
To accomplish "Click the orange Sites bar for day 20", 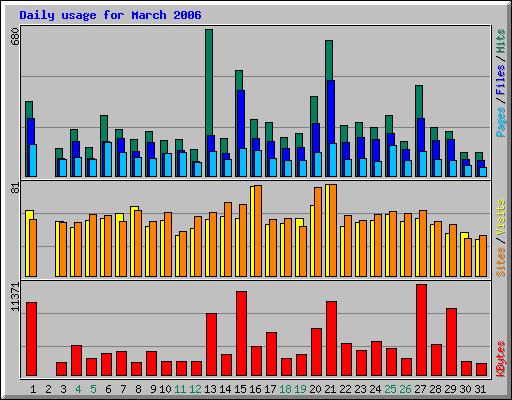I will 318,232.
